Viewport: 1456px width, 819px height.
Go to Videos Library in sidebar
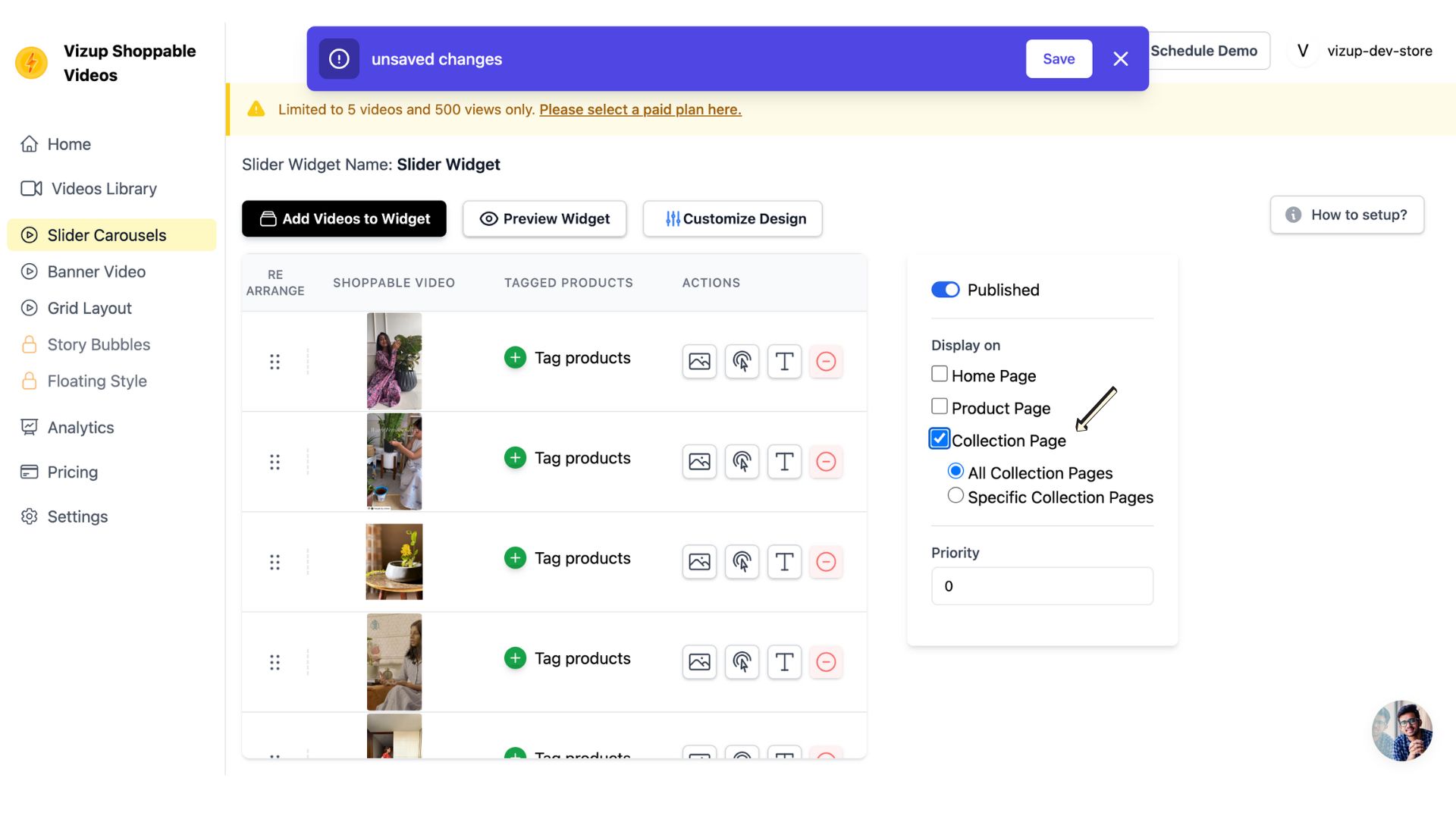[104, 189]
